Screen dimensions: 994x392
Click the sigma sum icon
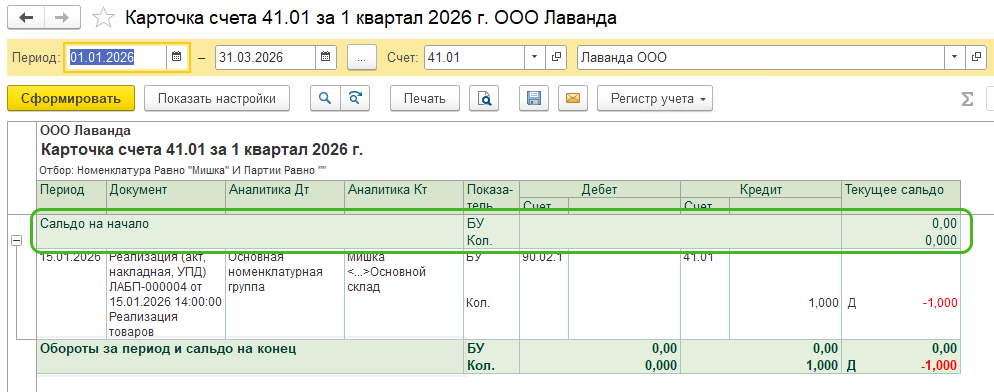(x=967, y=99)
